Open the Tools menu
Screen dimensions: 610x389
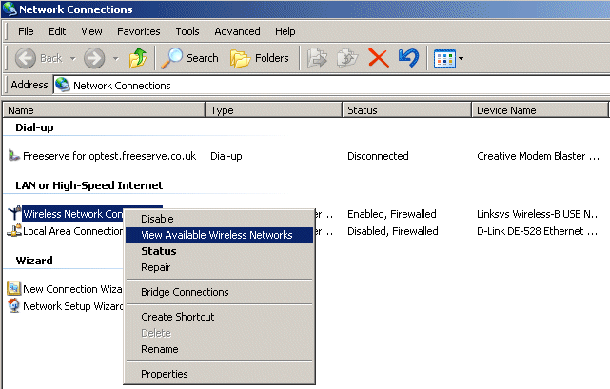point(187,31)
